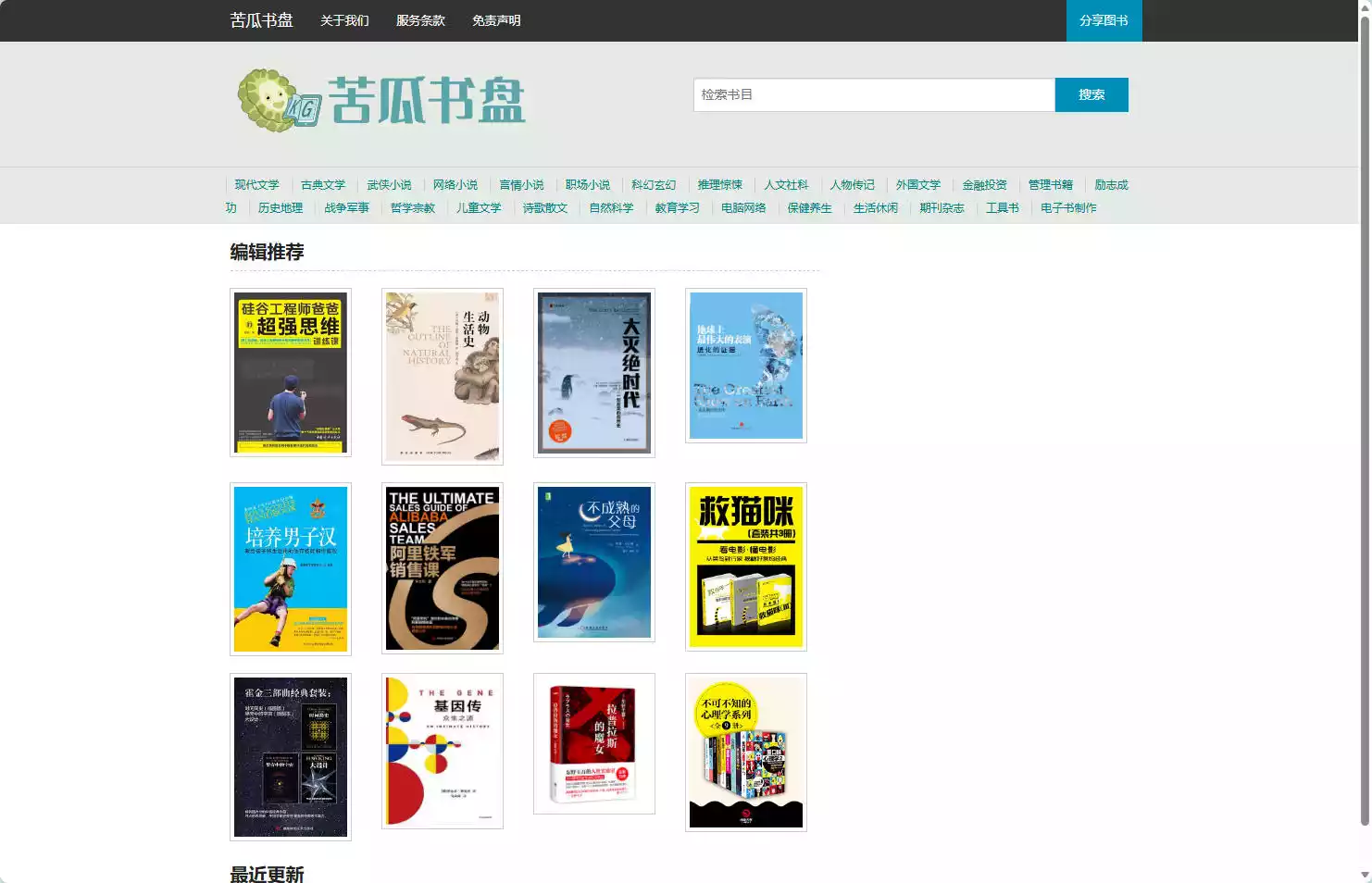Image resolution: width=1372 pixels, height=883 pixels.
Task: View the 网络小说 category
Action: (x=455, y=185)
